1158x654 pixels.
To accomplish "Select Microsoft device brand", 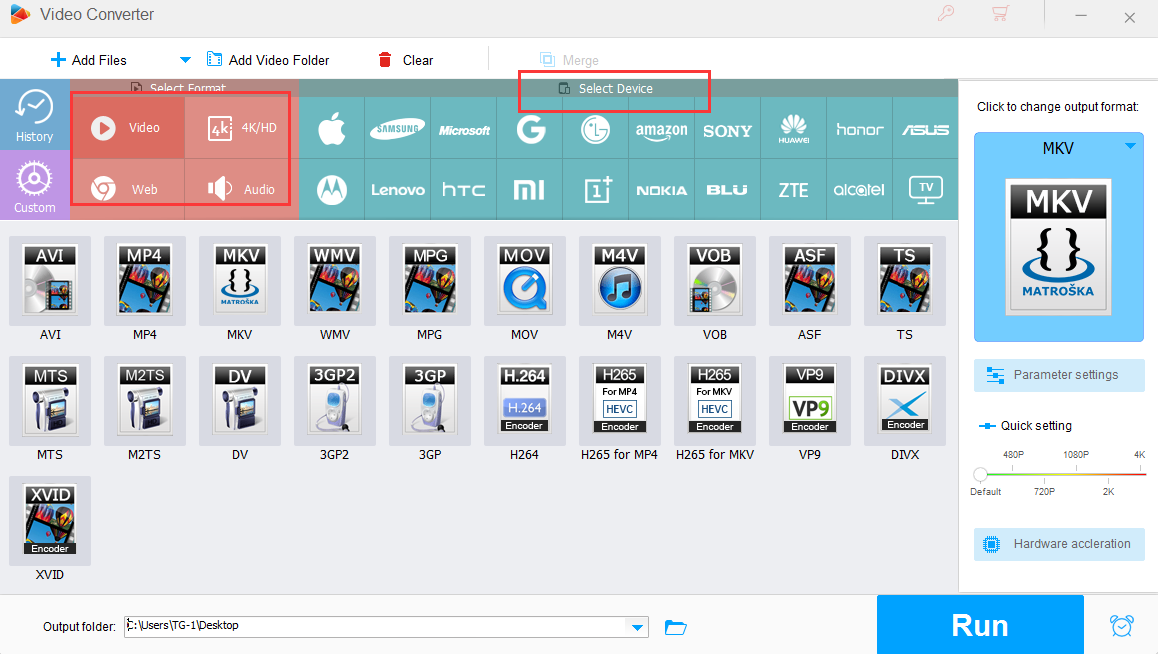I will (x=464, y=128).
